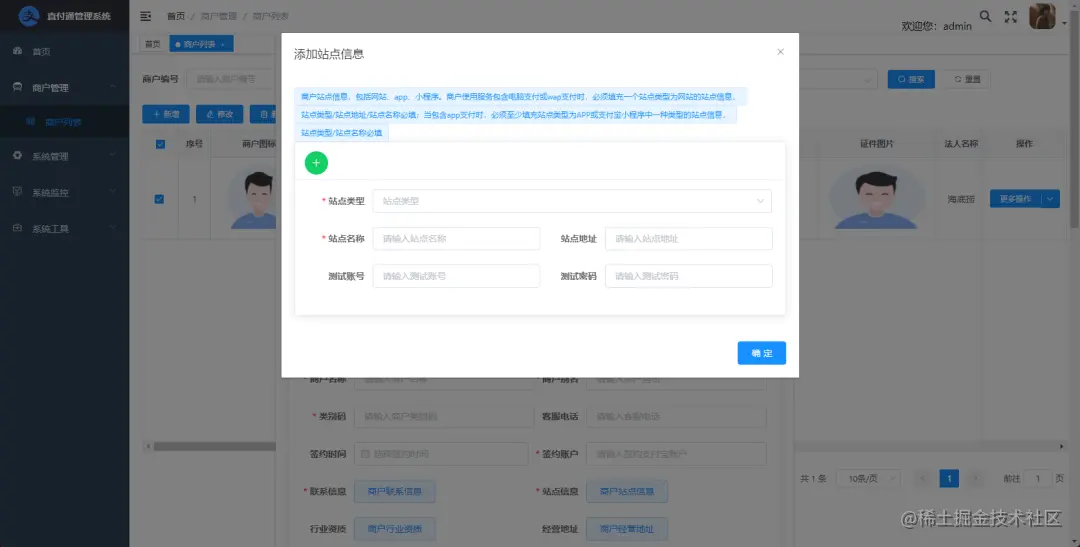Viewport: 1080px width, 547px height.
Task: Open the 站点类型 dropdown
Action: tap(572, 201)
